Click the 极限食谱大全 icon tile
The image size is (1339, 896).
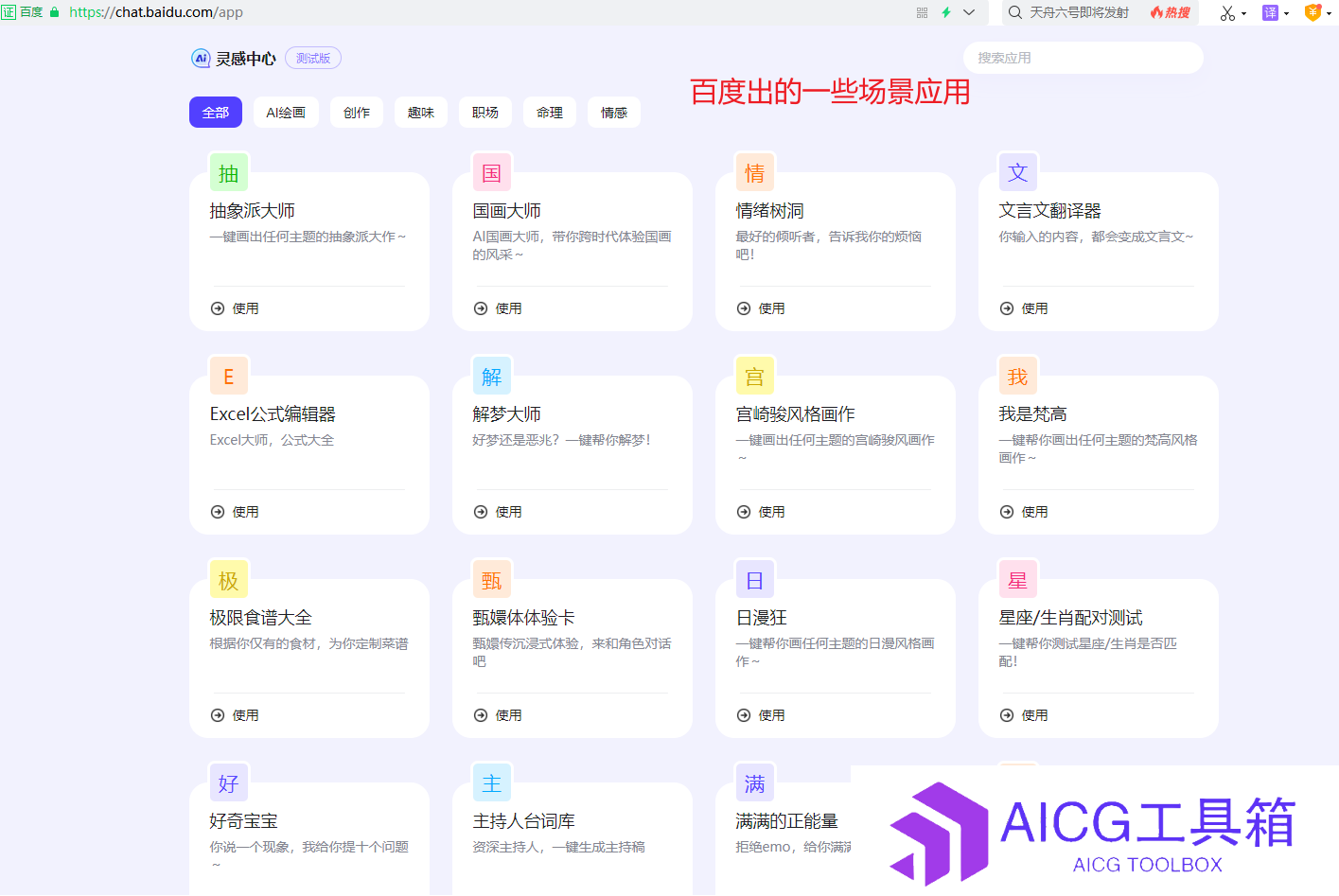229,580
